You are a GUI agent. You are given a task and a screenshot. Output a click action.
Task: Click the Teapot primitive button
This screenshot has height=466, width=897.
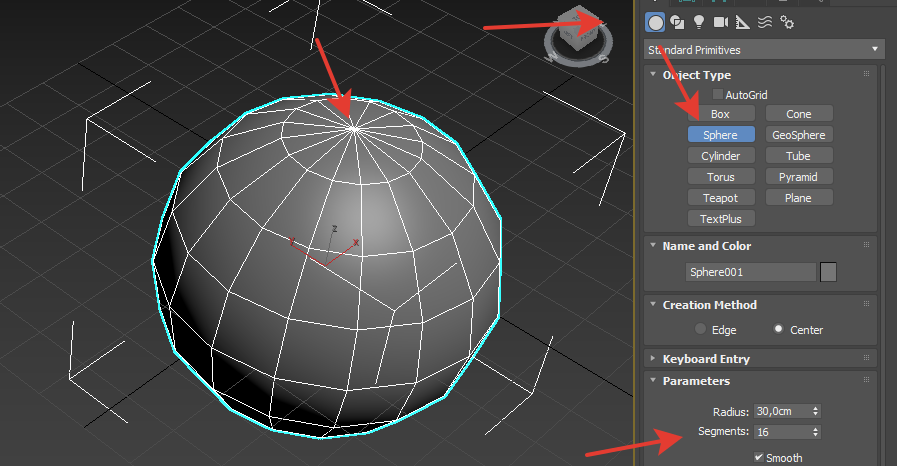(x=721, y=198)
